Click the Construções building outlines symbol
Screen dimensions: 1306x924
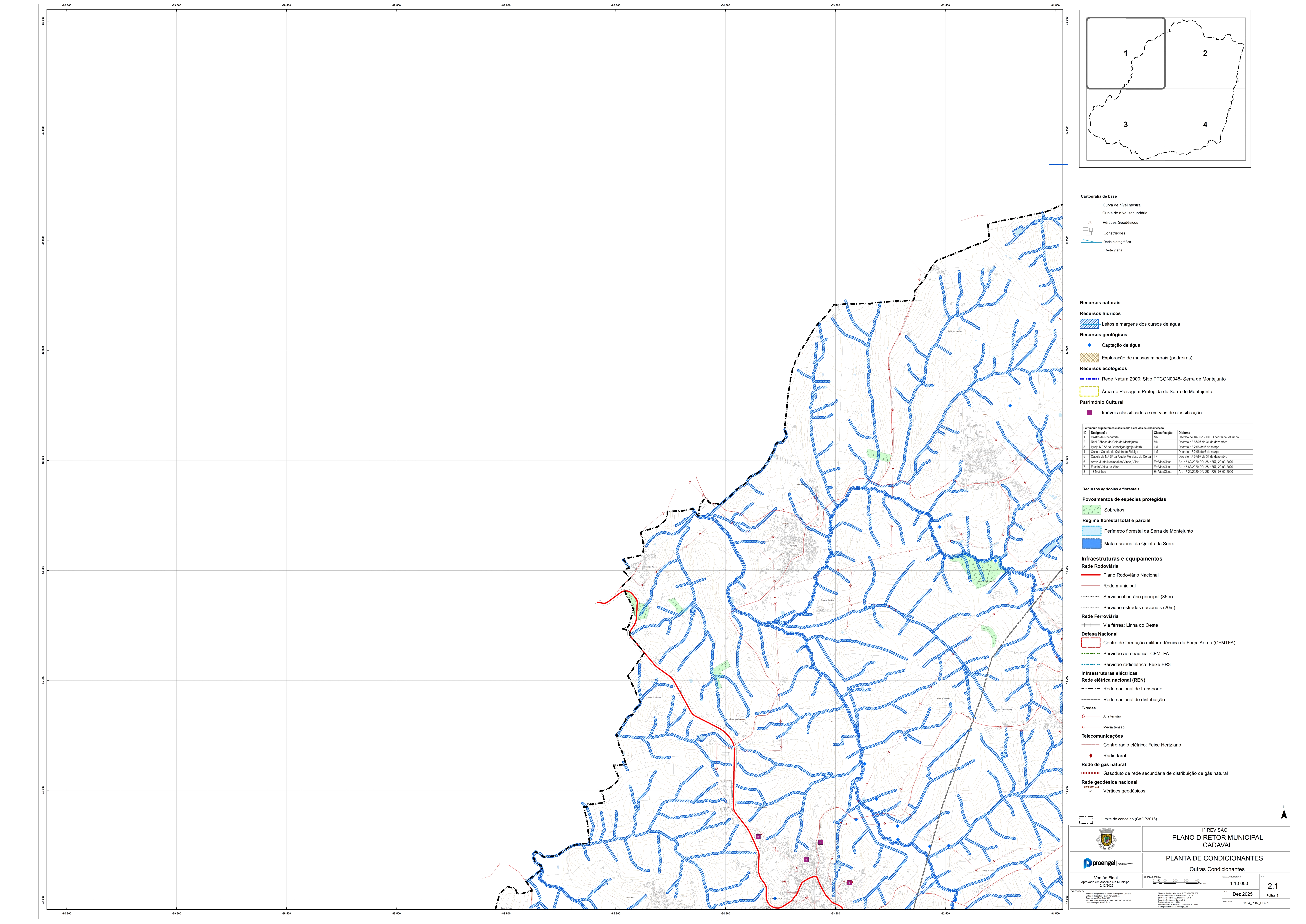pos(1089,232)
